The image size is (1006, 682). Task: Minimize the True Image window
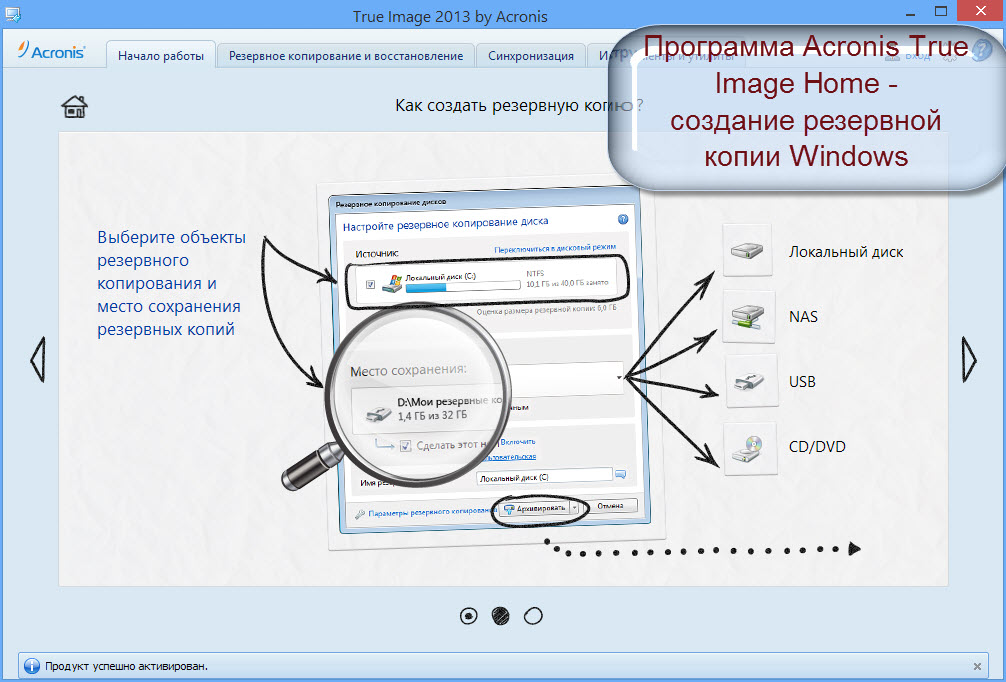pos(911,13)
